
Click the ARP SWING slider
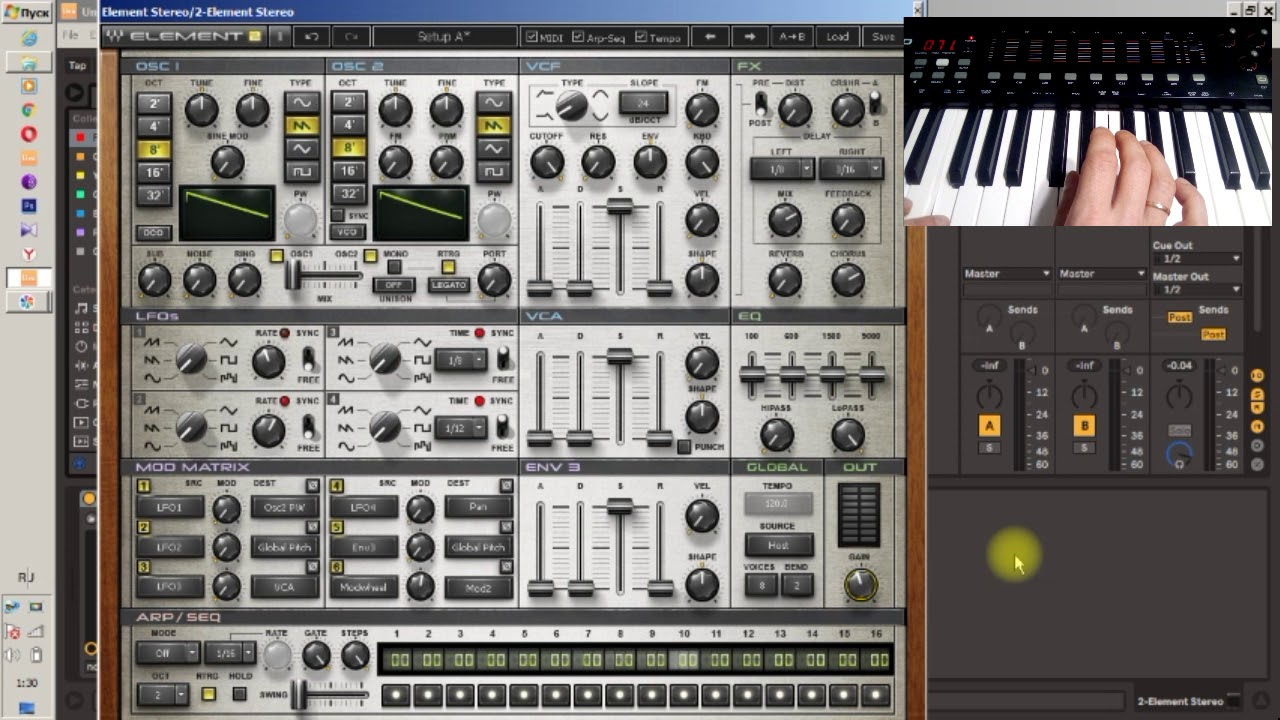point(330,693)
